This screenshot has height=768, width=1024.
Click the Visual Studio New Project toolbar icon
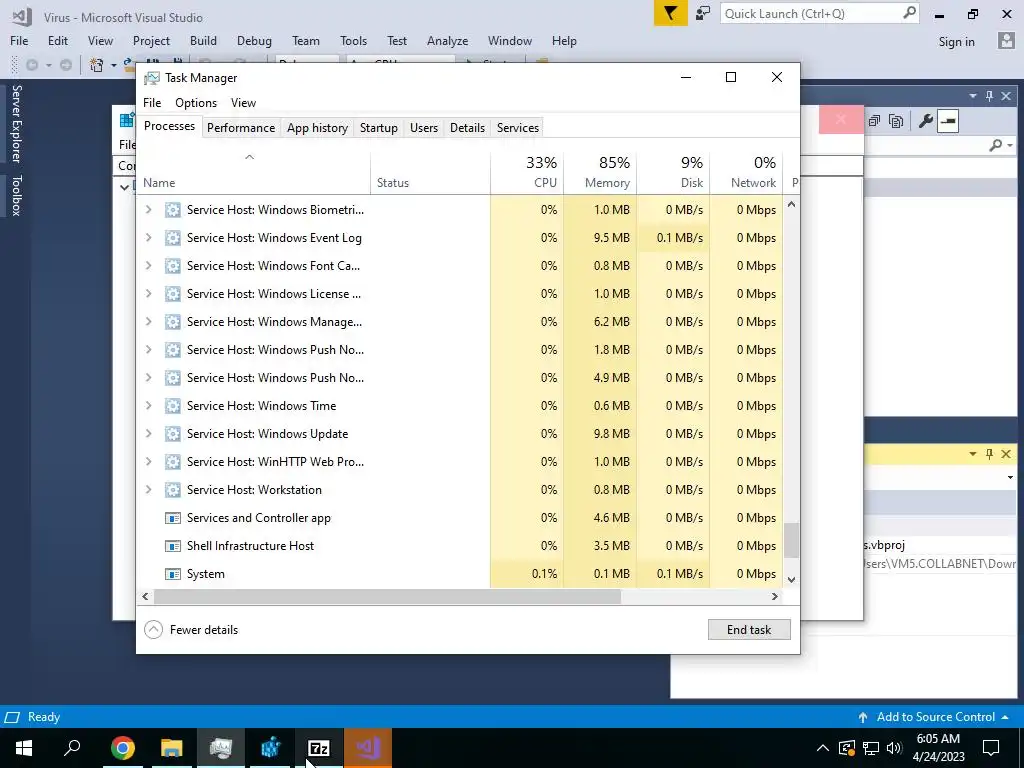[x=97, y=65]
